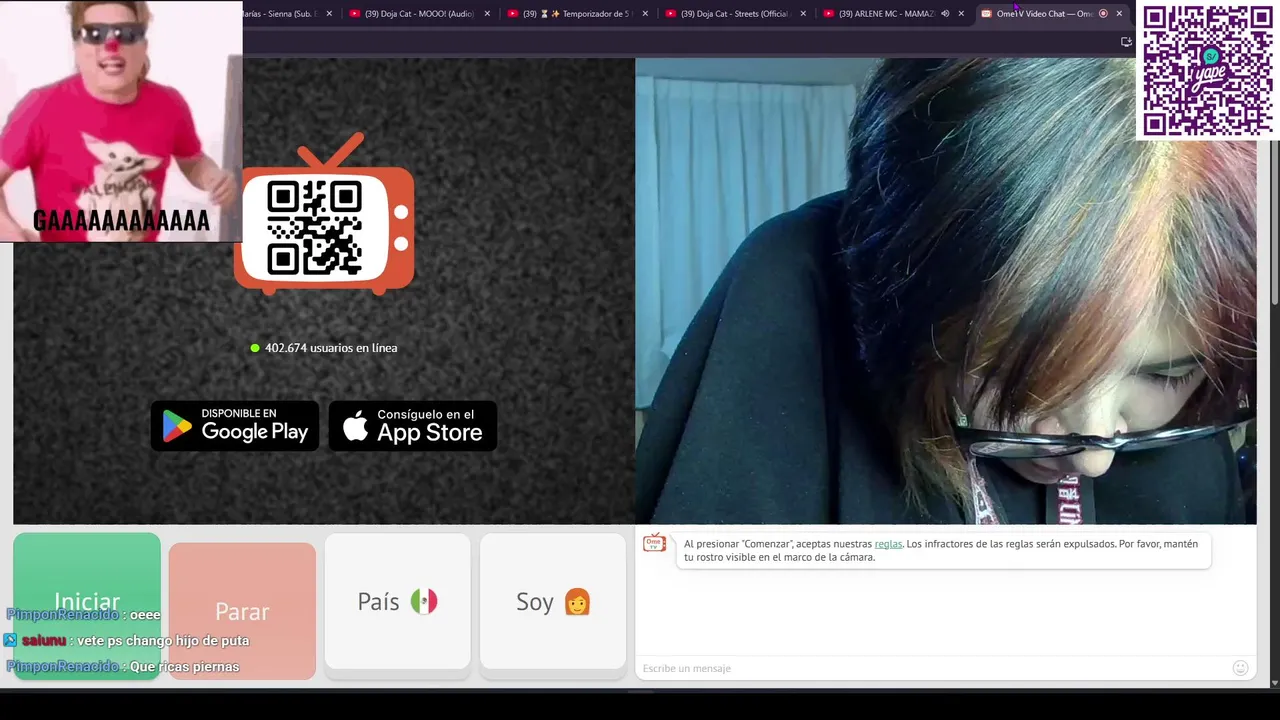Click the PimponRenacido 'oeee' chat message
1280x720 pixels.
(x=83, y=615)
